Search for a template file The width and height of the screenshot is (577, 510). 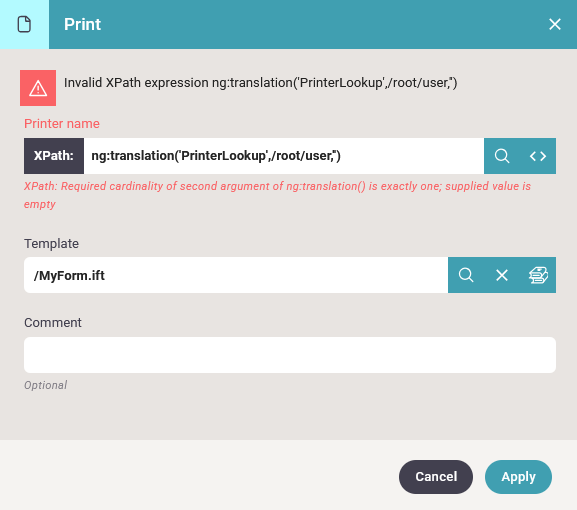coord(466,275)
